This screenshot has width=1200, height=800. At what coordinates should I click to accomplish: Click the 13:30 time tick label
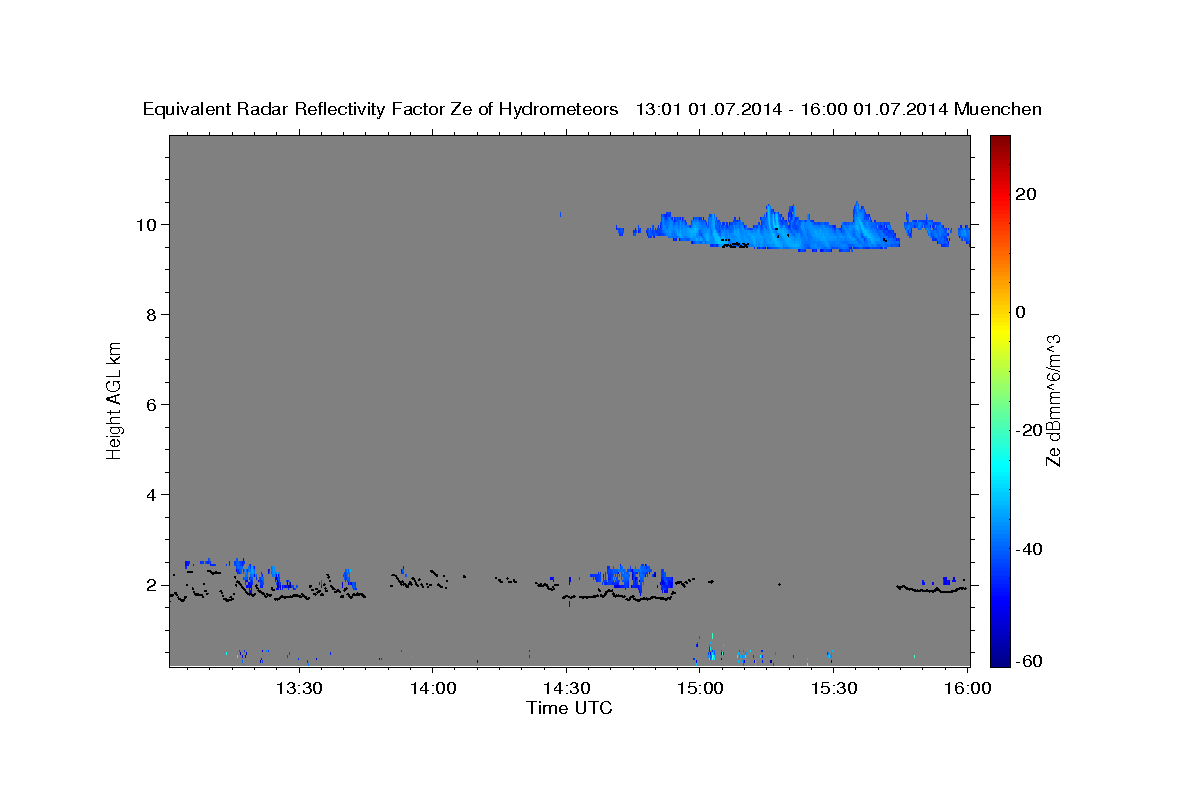click(299, 688)
